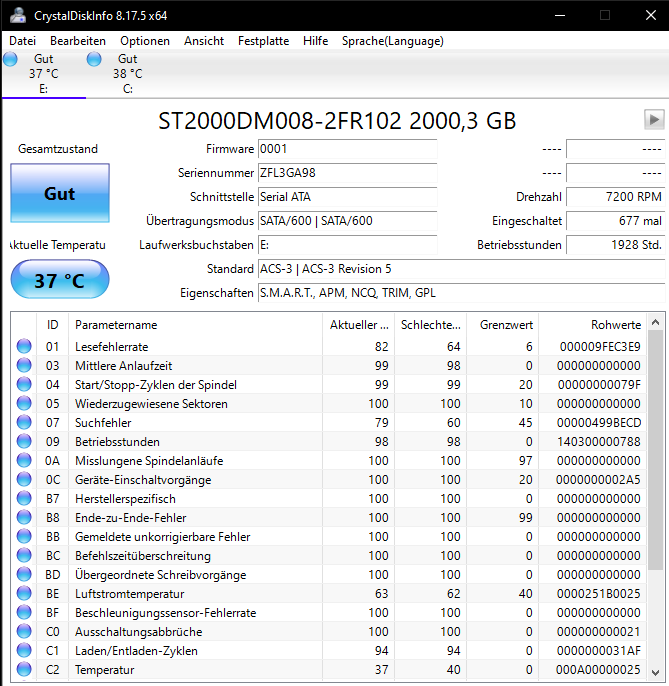
Task: Click status orb of Ende-zu-Ende-Fehler row
Action: click(24, 517)
